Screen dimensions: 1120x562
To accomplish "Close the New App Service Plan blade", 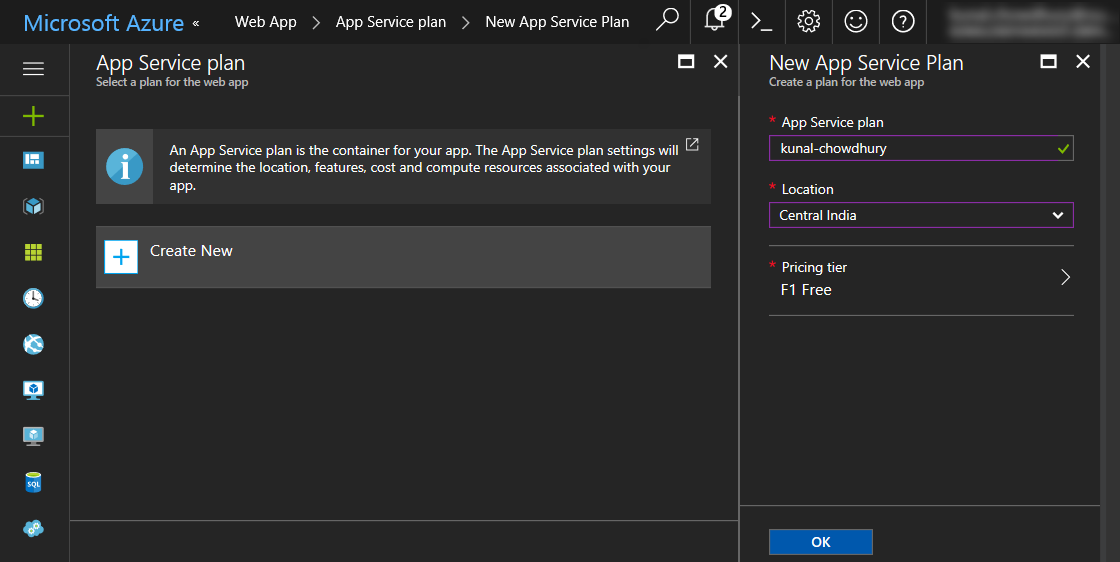I will [1083, 62].
